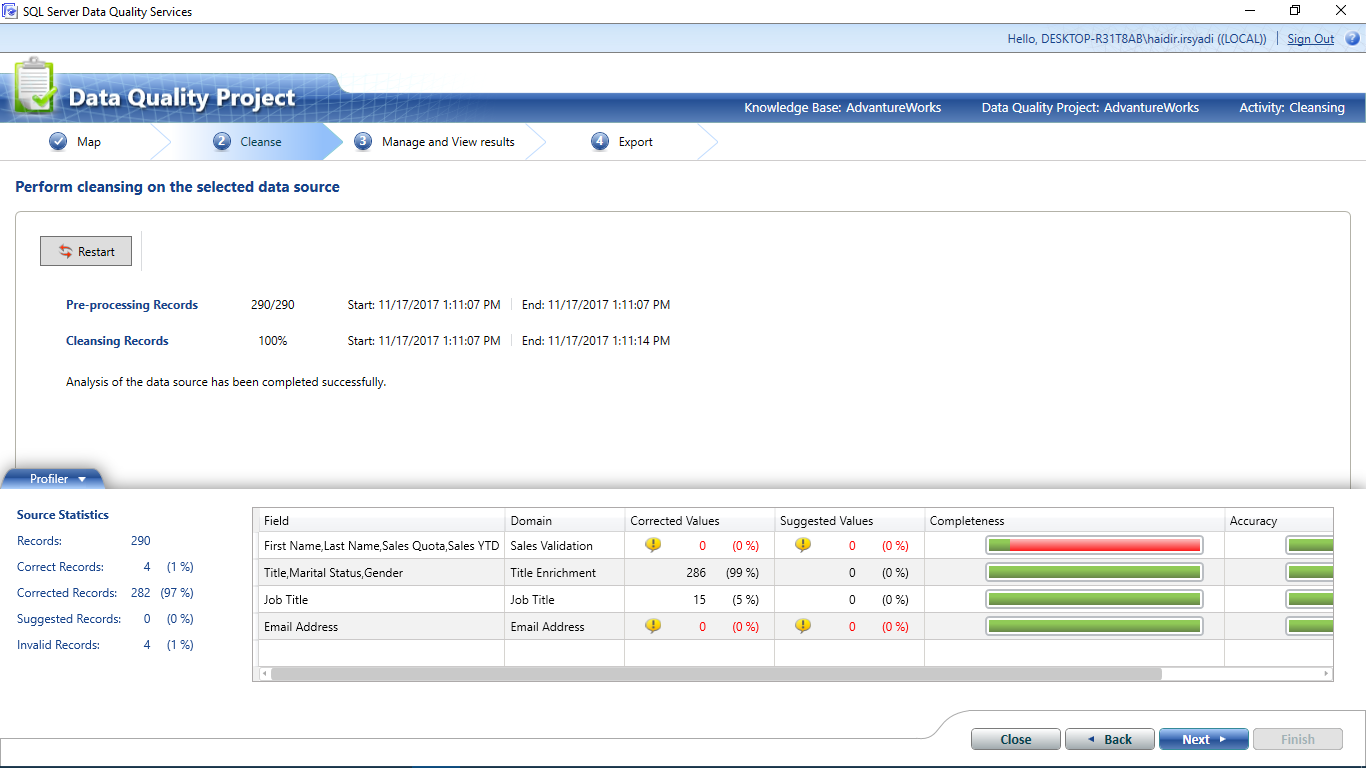Click the Sign Out link
The height and width of the screenshot is (768, 1372).
coord(1310,38)
